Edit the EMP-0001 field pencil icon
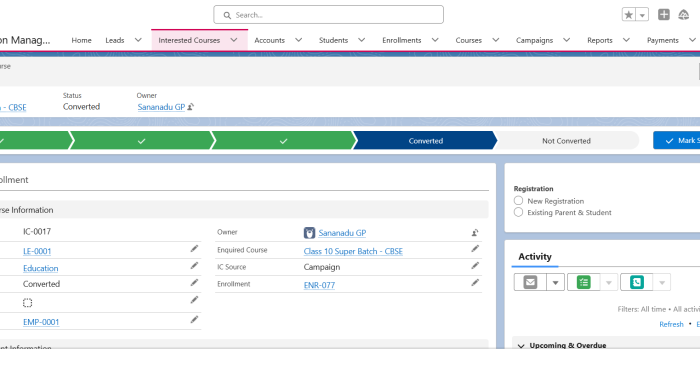Viewport: 700px width, 370px height. coord(194,319)
